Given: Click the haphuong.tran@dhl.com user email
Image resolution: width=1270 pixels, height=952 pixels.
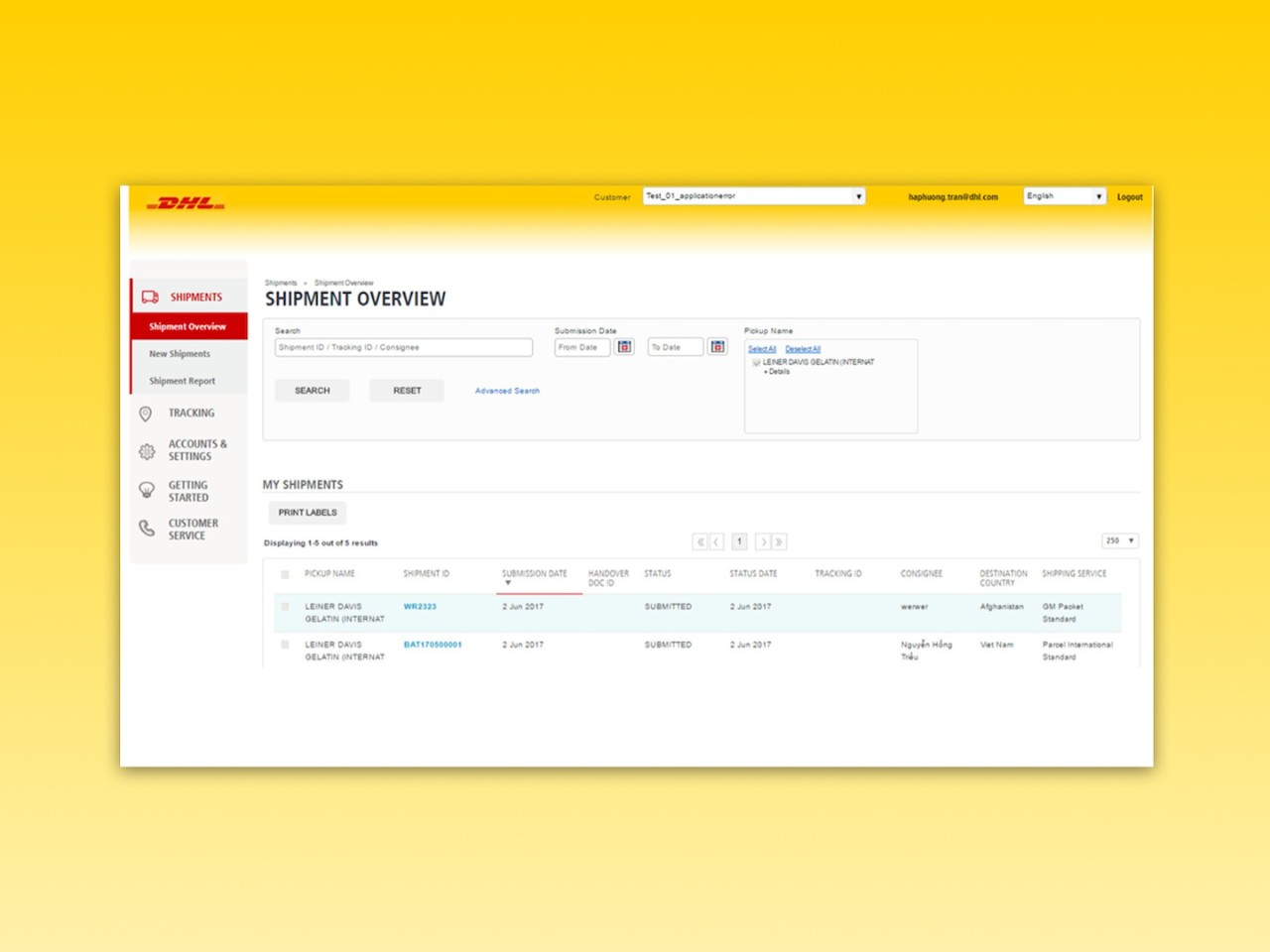Looking at the screenshot, I should 952,197.
